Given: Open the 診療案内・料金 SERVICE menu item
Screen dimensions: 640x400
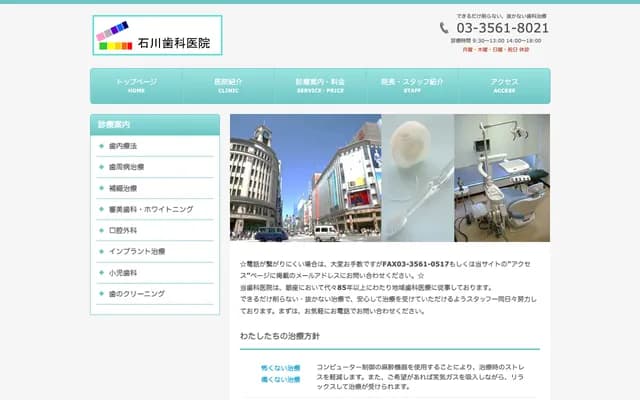Looking at the screenshot, I should (320, 86).
